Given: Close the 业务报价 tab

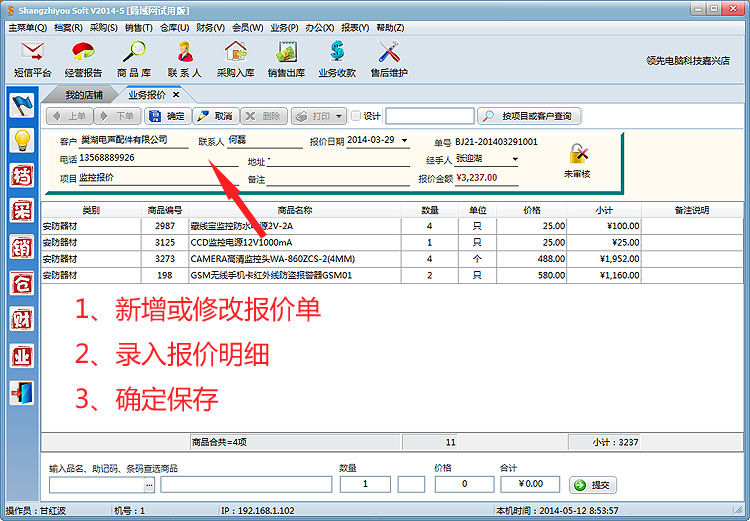Looking at the screenshot, I should [176, 95].
